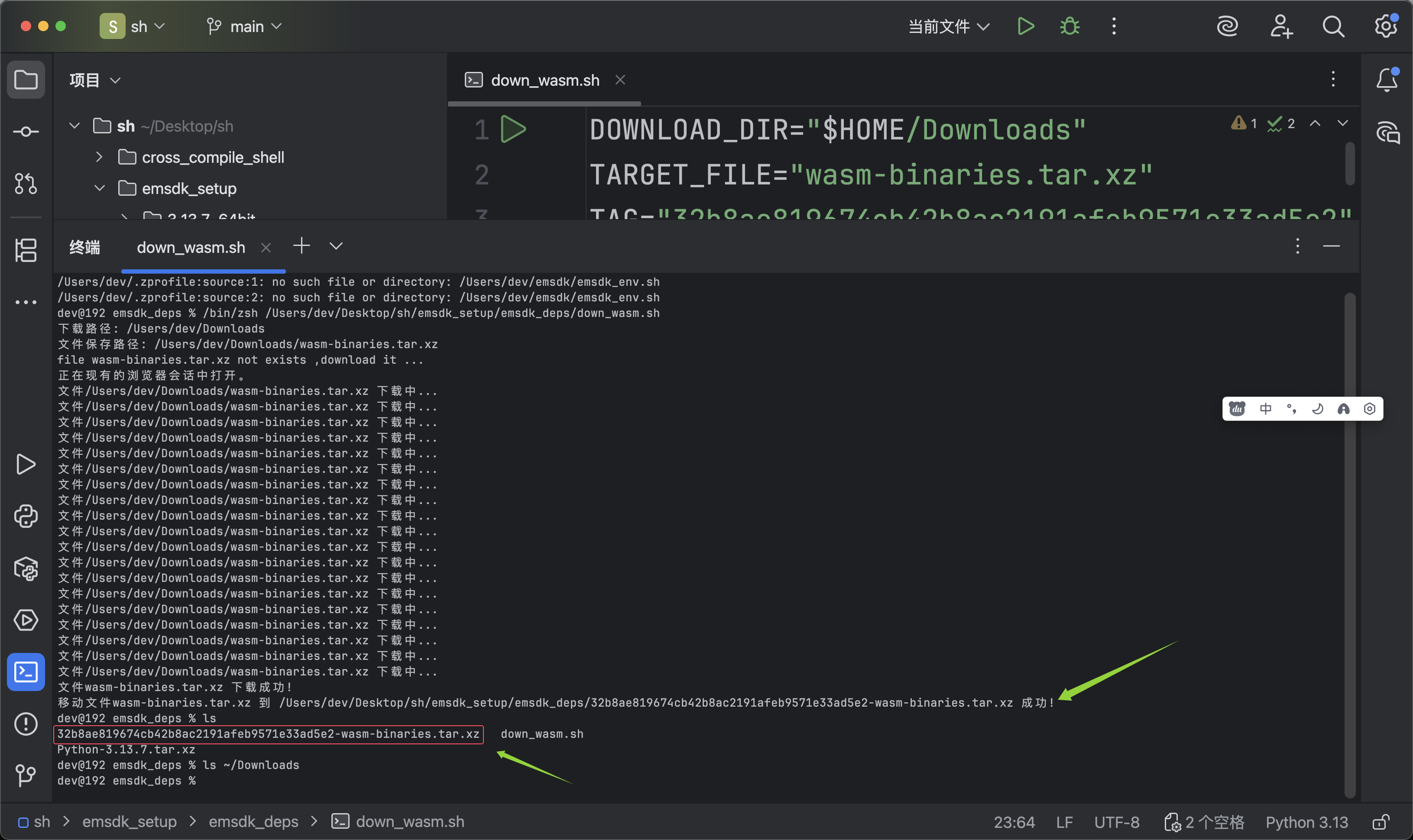Viewport: 1413px width, 840px height.
Task: Toggle read-only lock in status bar
Action: pyautogui.click(x=1381, y=822)
